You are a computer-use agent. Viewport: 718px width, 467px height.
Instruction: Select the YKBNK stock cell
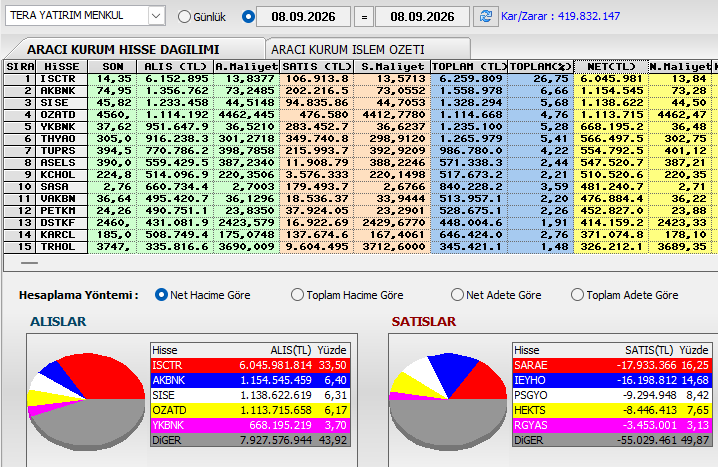coord(62,127)
